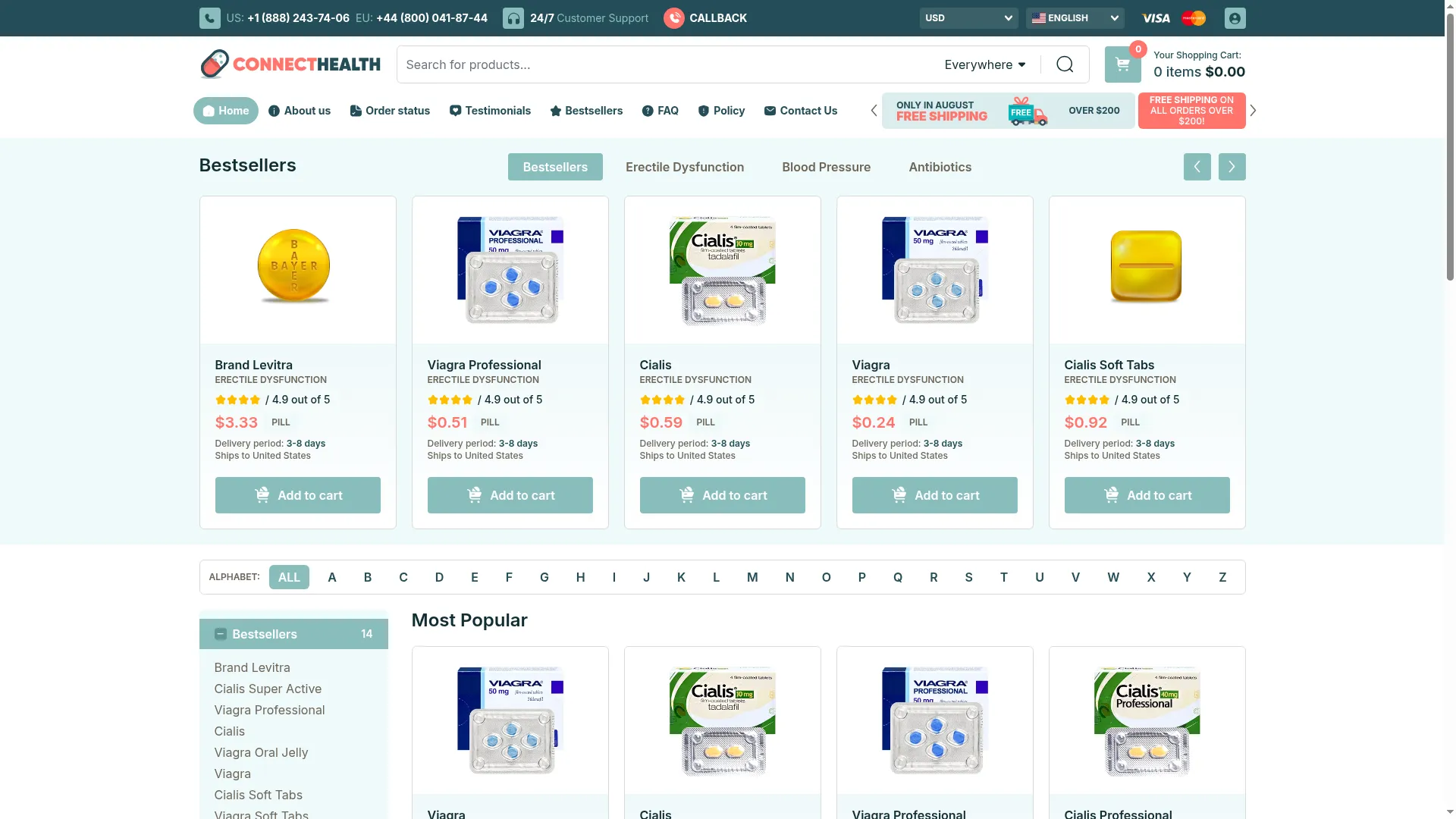Click Cialis Soft Tabs pill image
Viewport: 1456px width, 819px height.
(1147, 267)
